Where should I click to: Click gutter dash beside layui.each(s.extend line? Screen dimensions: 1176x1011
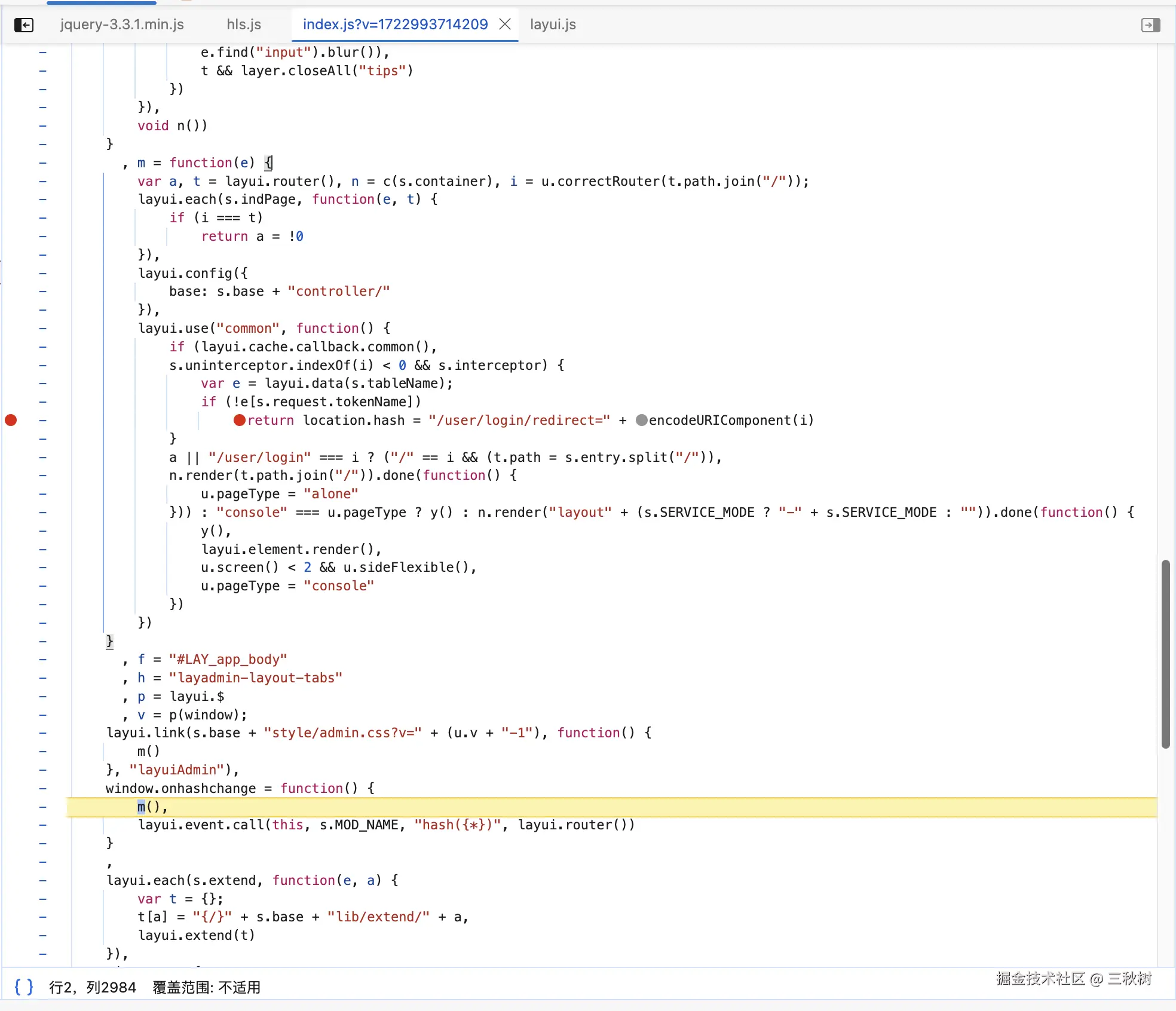tap(42, 880)
